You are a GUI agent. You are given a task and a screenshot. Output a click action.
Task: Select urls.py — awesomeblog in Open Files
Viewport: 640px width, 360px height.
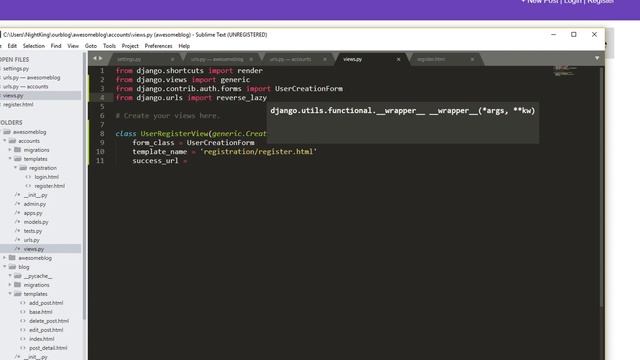pyautogui.click(x=31, y=78)
